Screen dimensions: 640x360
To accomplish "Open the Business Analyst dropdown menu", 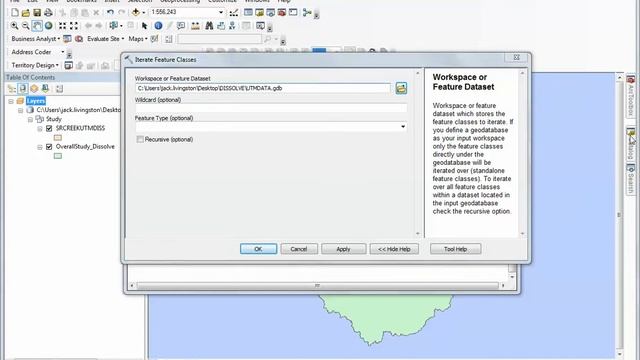I will [36, 39].
